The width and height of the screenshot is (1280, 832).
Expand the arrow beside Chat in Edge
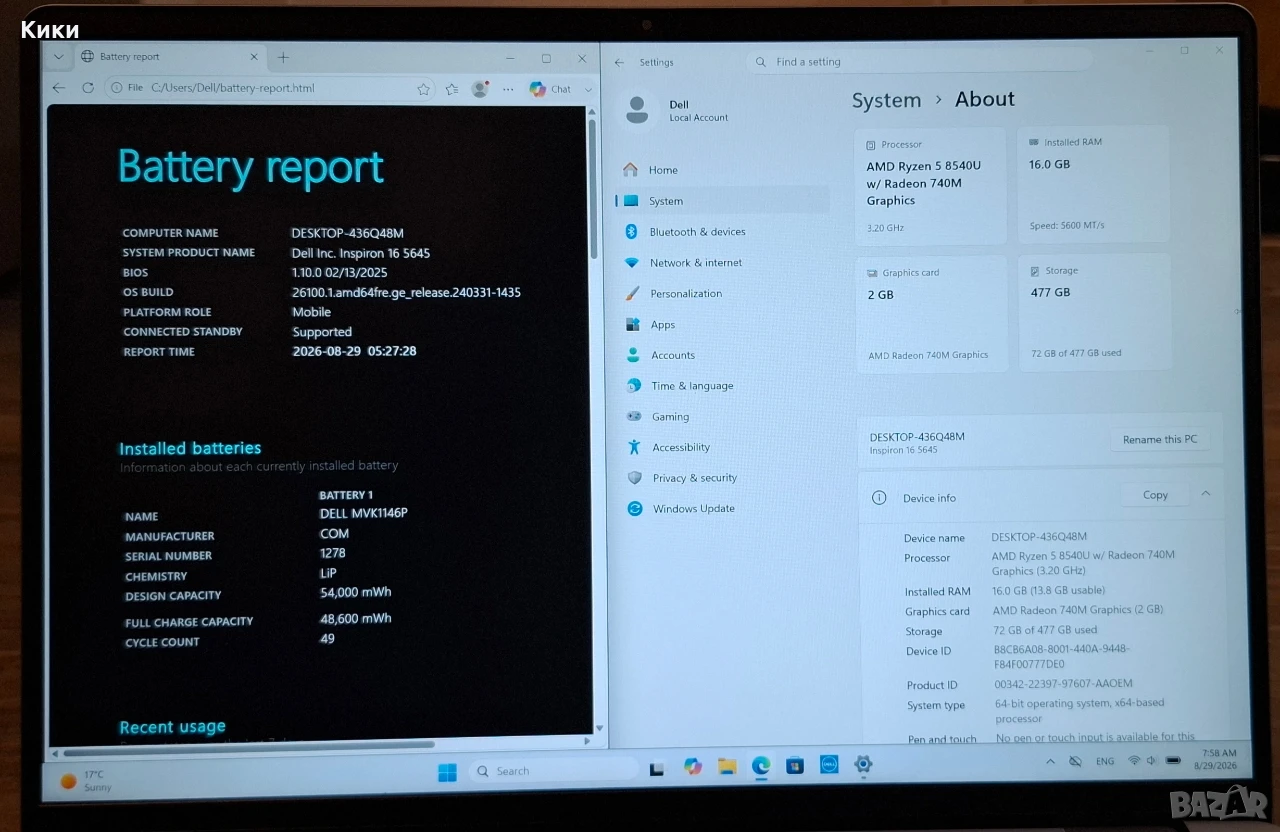(588, 89)
